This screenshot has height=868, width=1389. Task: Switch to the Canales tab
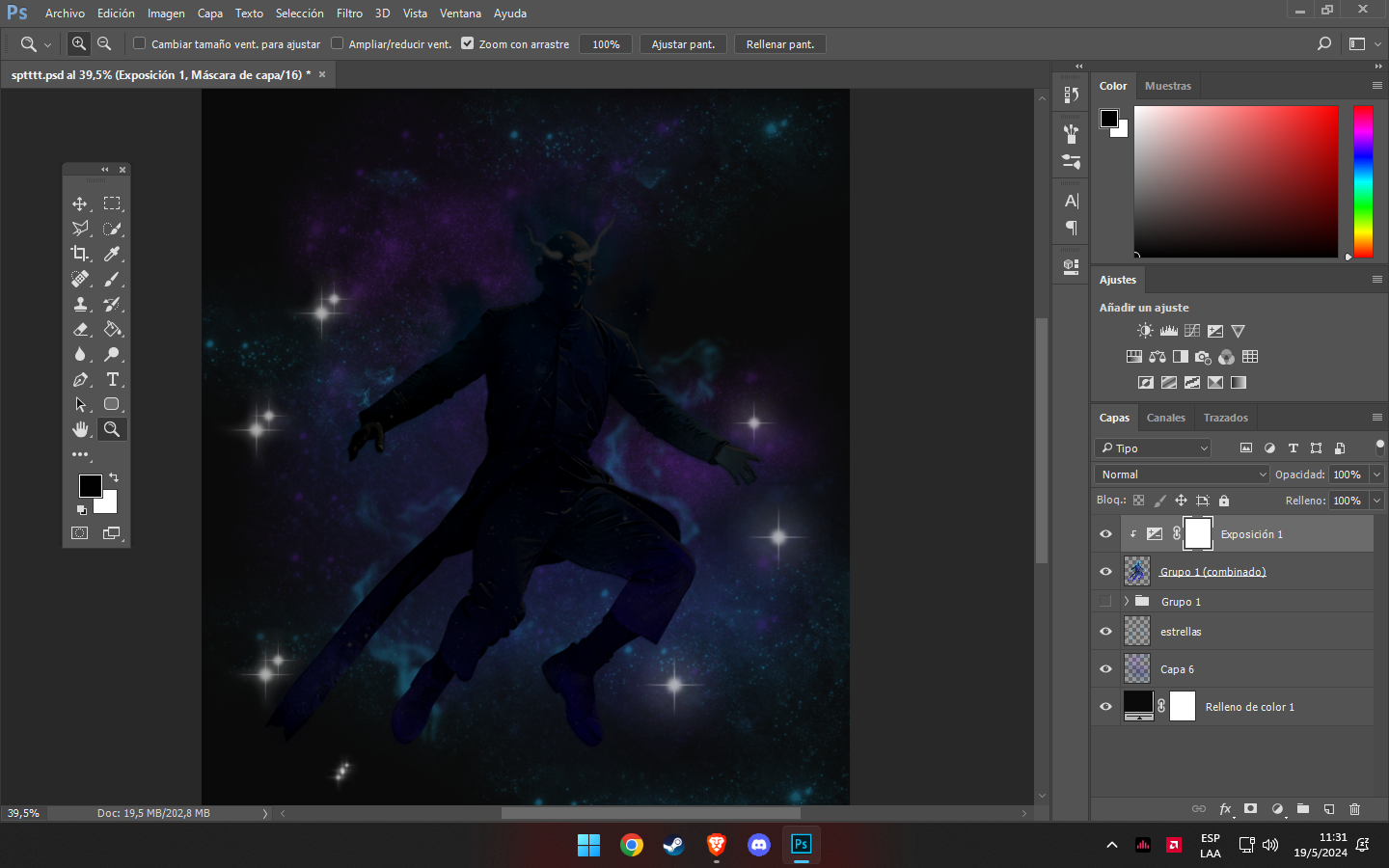[x=1166, y=418]
